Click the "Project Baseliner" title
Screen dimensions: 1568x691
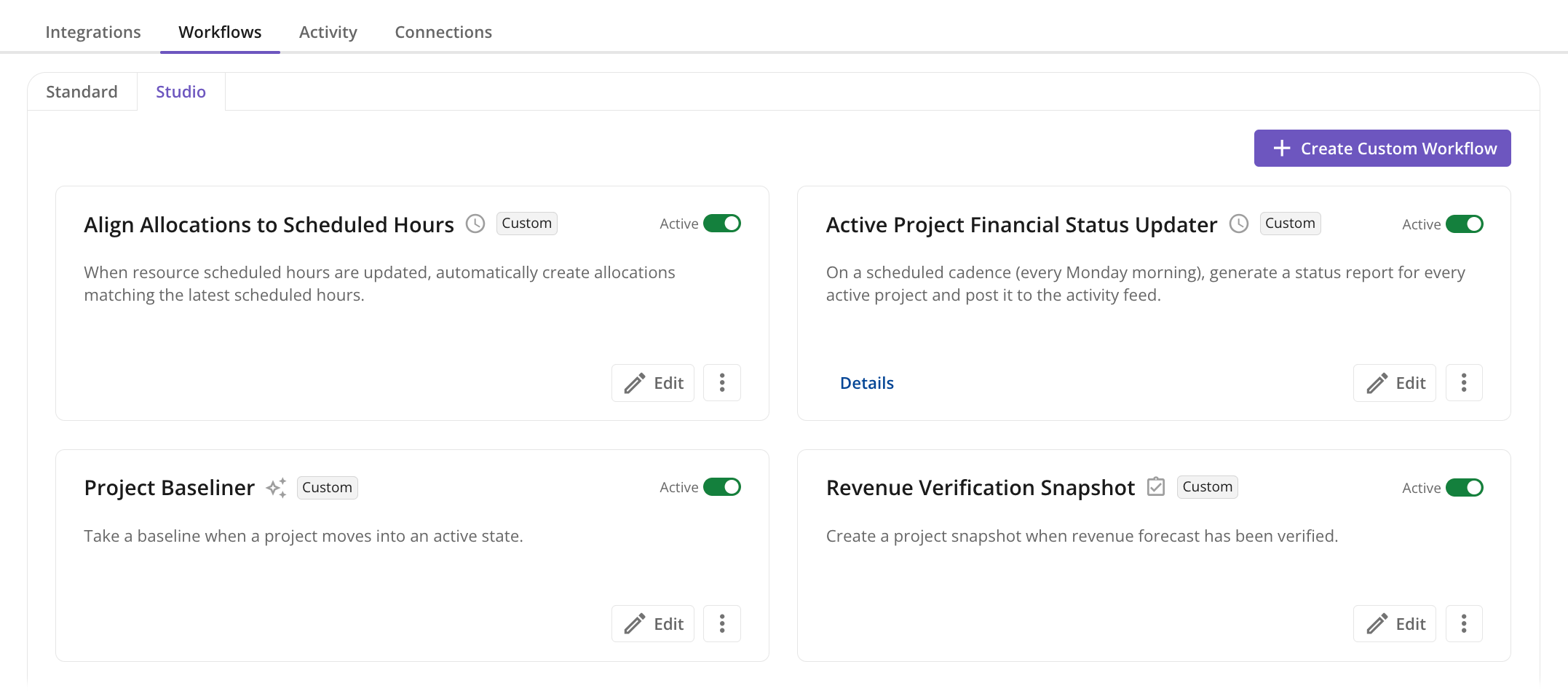[170, 488]
